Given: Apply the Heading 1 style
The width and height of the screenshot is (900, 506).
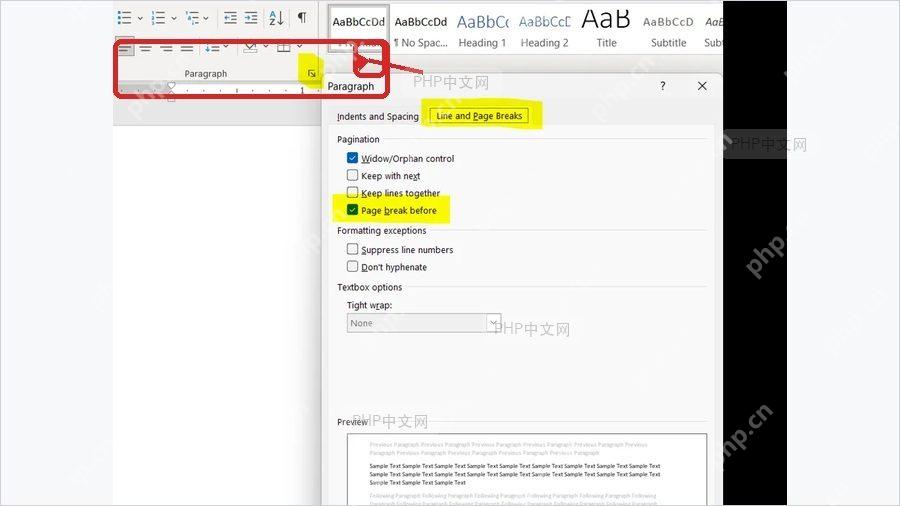Looking at the screenshot, I should [483, 30].
